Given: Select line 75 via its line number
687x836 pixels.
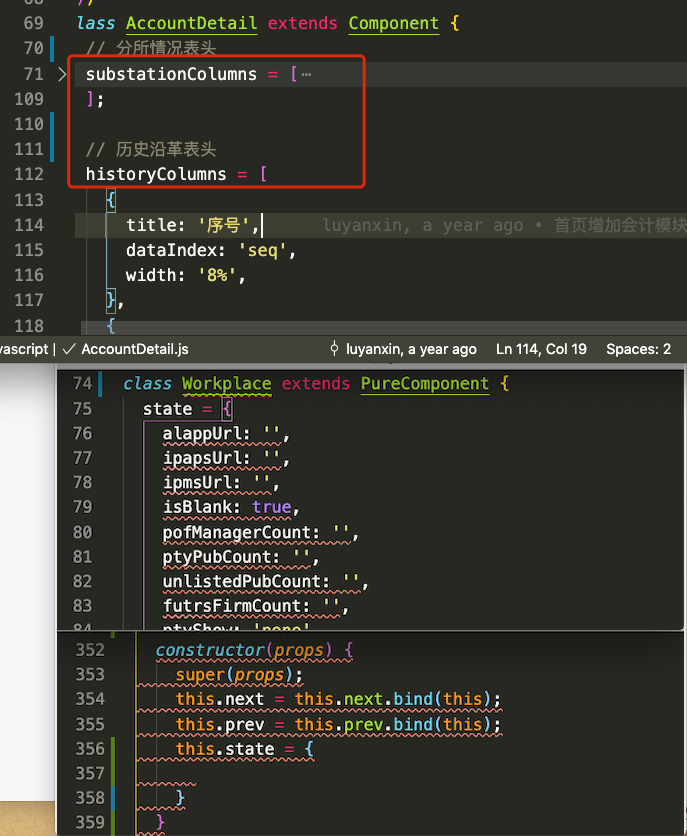Looking at the screenshot, I should [82, 409].
